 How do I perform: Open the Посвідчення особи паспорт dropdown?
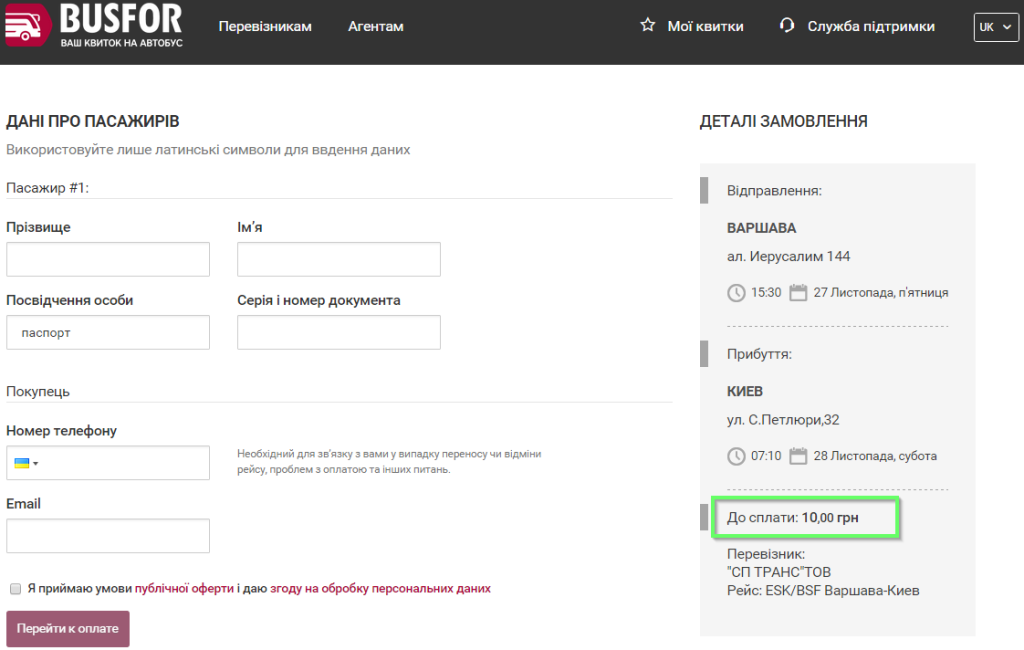108,333
